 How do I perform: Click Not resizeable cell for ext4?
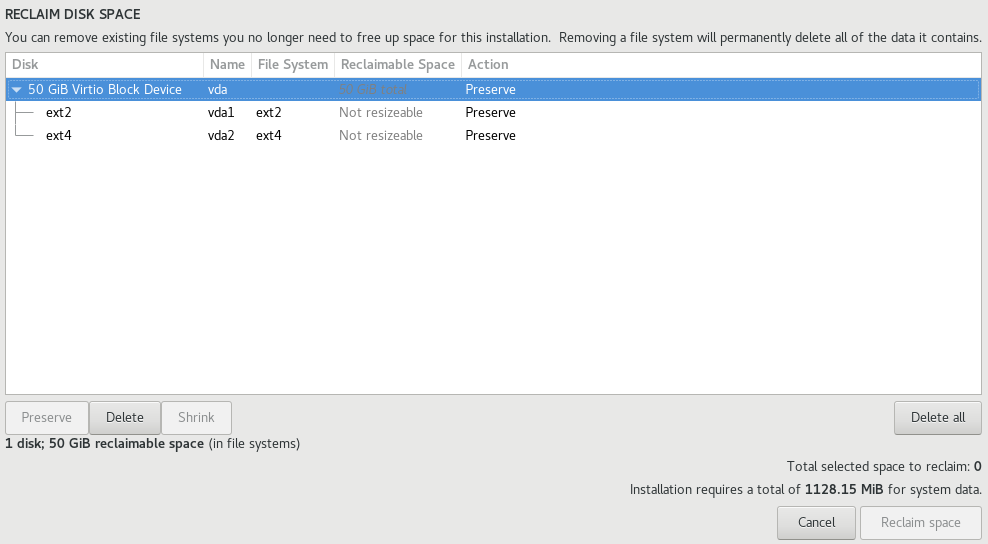(380, 135)
